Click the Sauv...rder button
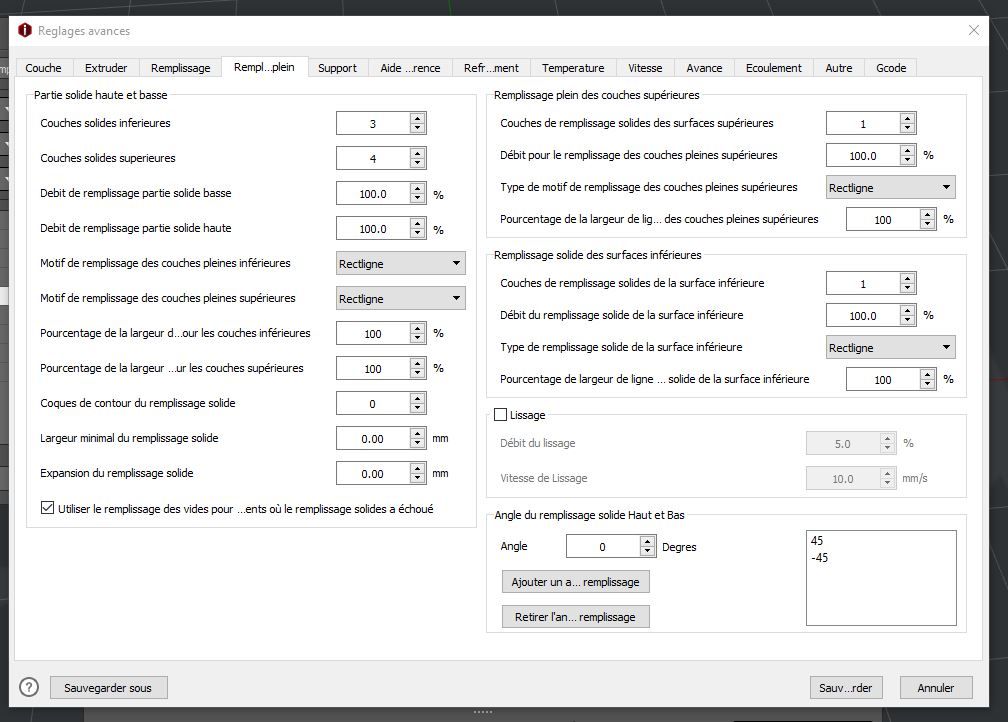 coord(845,687)
